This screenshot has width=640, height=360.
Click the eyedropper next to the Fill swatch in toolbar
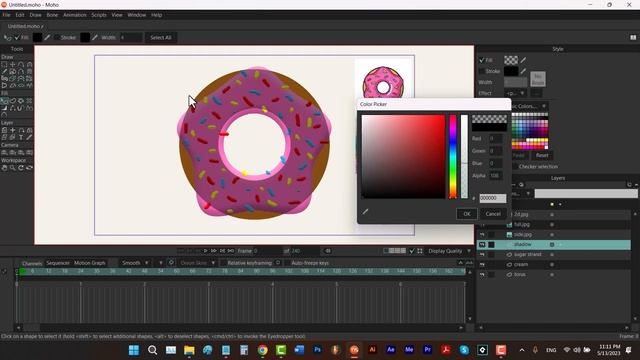click(47, 38)
